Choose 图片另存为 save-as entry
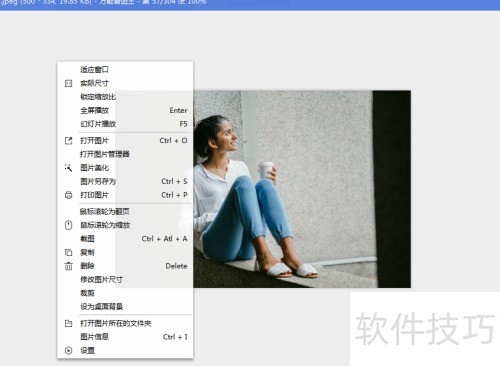Screen dimensions: 500x366 (x=125, y=181)
